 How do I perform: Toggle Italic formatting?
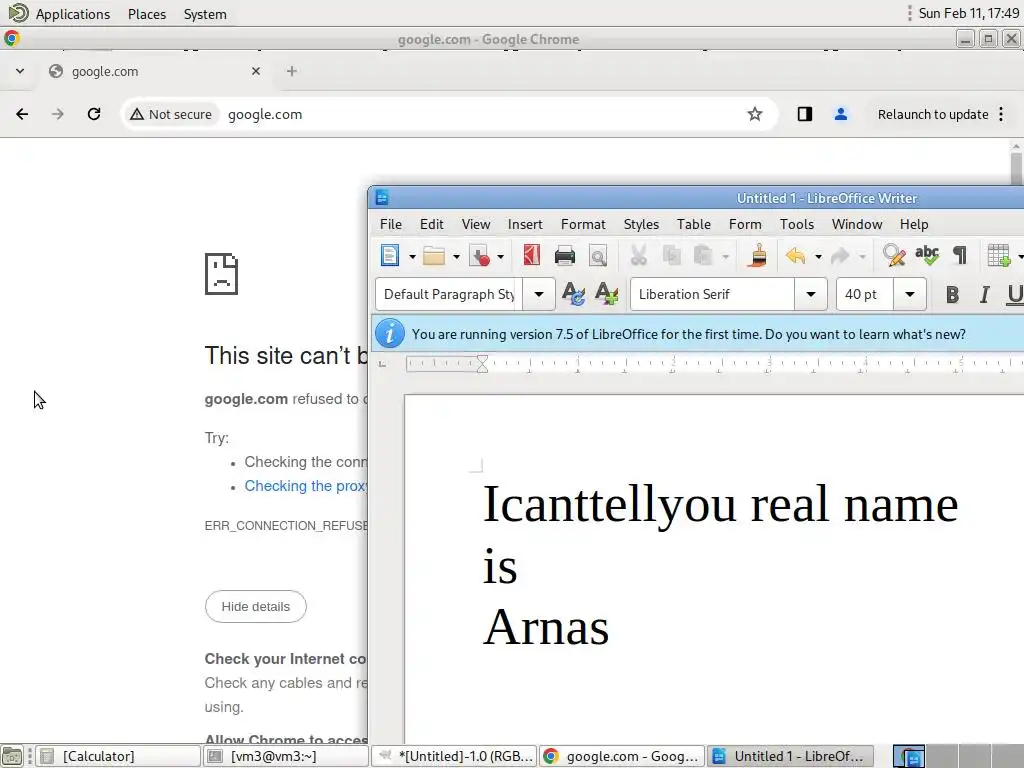984,295
